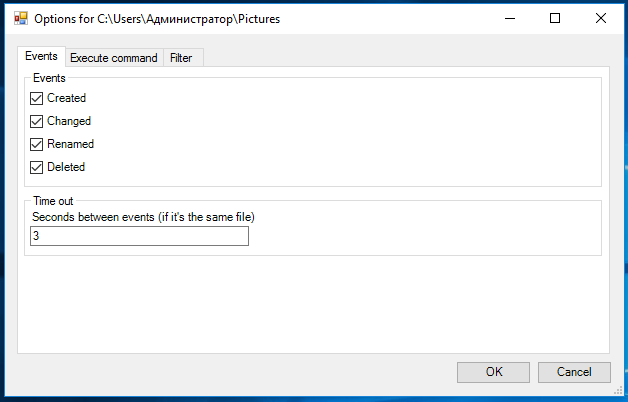
Task: Uncheck the Created event checkbox
Action: tap(36, 98)
